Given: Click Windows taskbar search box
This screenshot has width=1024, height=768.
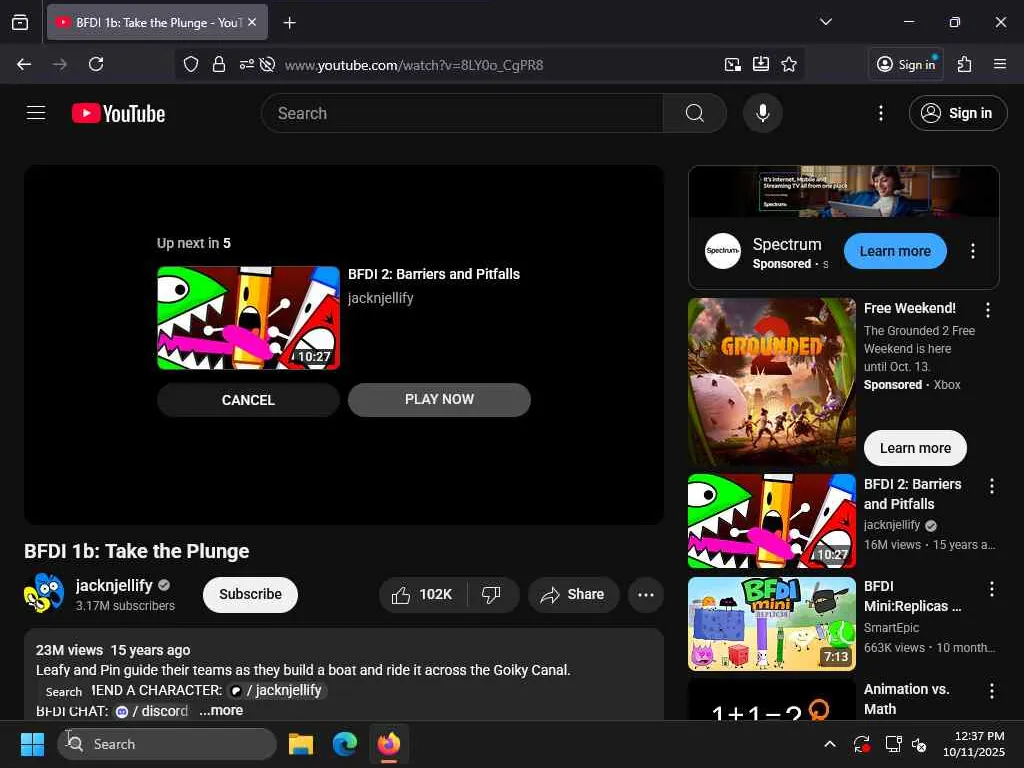Looking at the screenshot, I should (x=167, y=744).
